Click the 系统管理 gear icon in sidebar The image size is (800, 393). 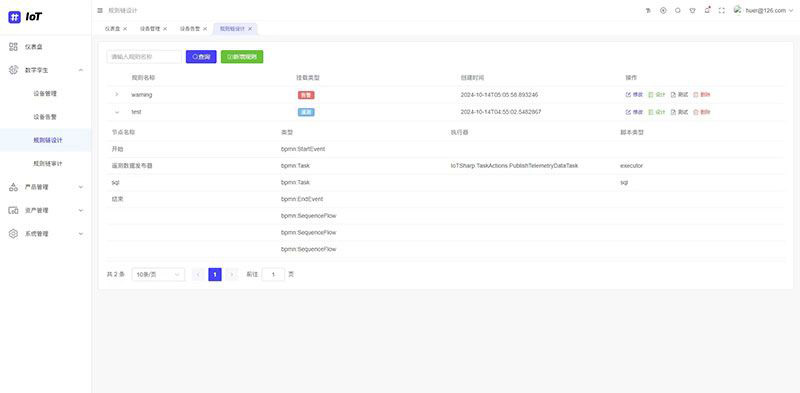[x=14, y=234]
